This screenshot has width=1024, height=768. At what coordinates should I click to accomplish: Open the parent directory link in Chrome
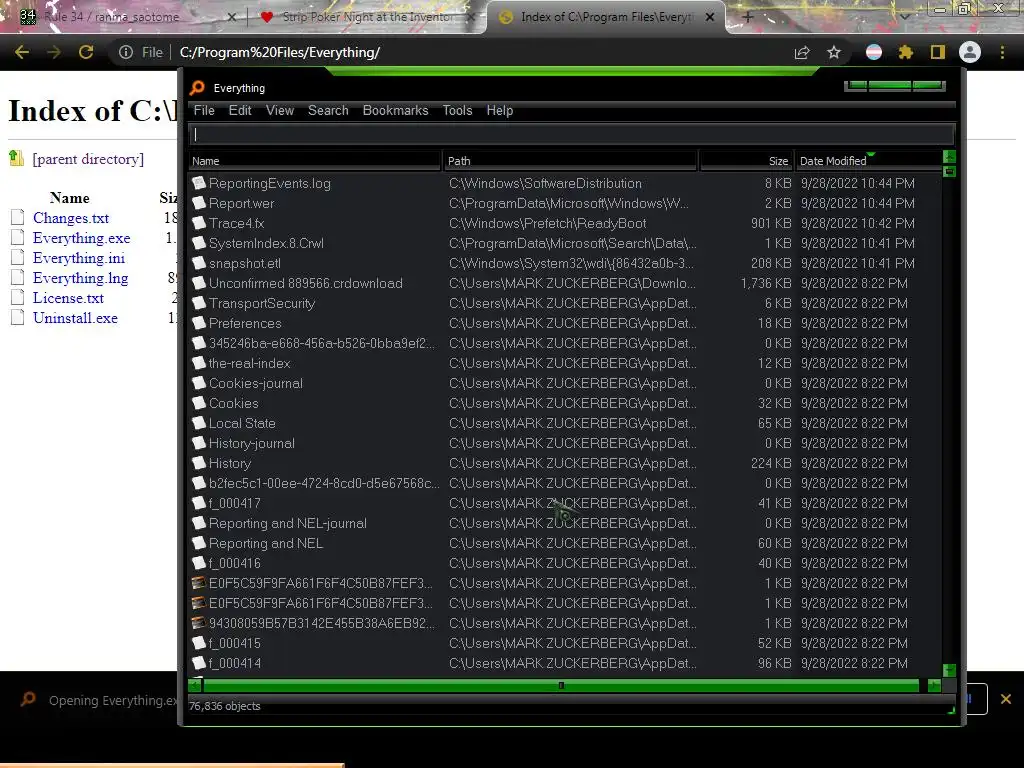[x=88, y=159]
